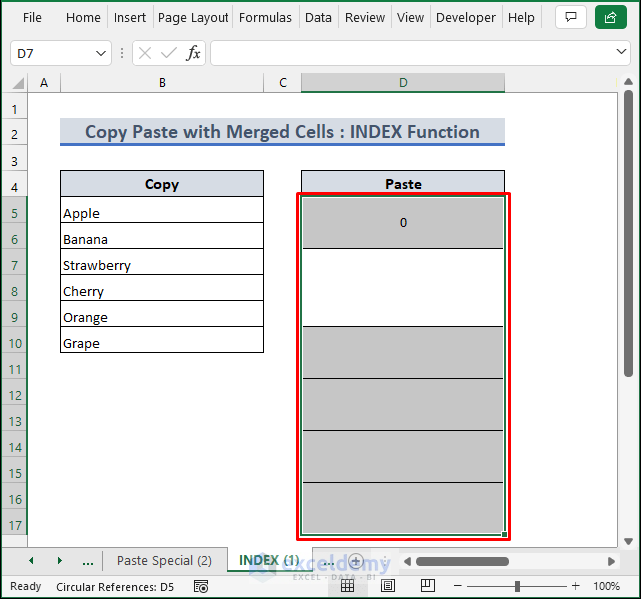This screenshot has height=599, width=641.
Task: Show hidden sheet tabs on the left
Action: click(88, 561)
